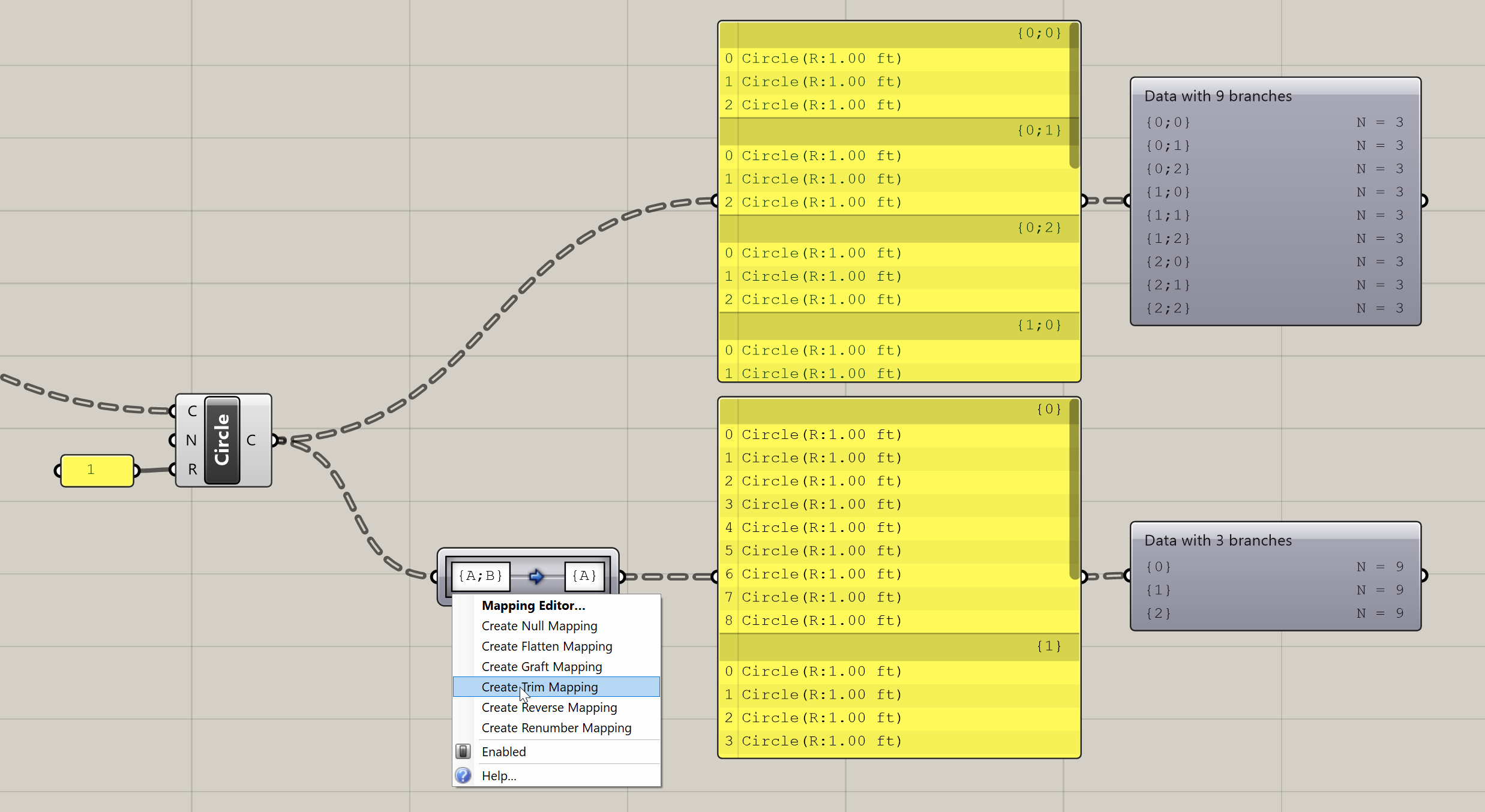The width and height of the screenshot is (1485, 812).
Task: Click the Circle component name block
Action: coord(222,440)
